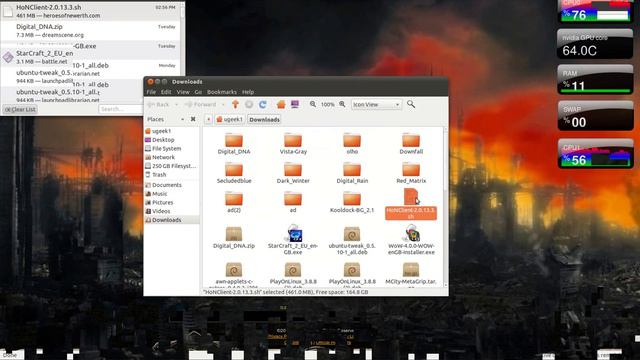
Task: Zoom out in file view
Action: [313, 104]
